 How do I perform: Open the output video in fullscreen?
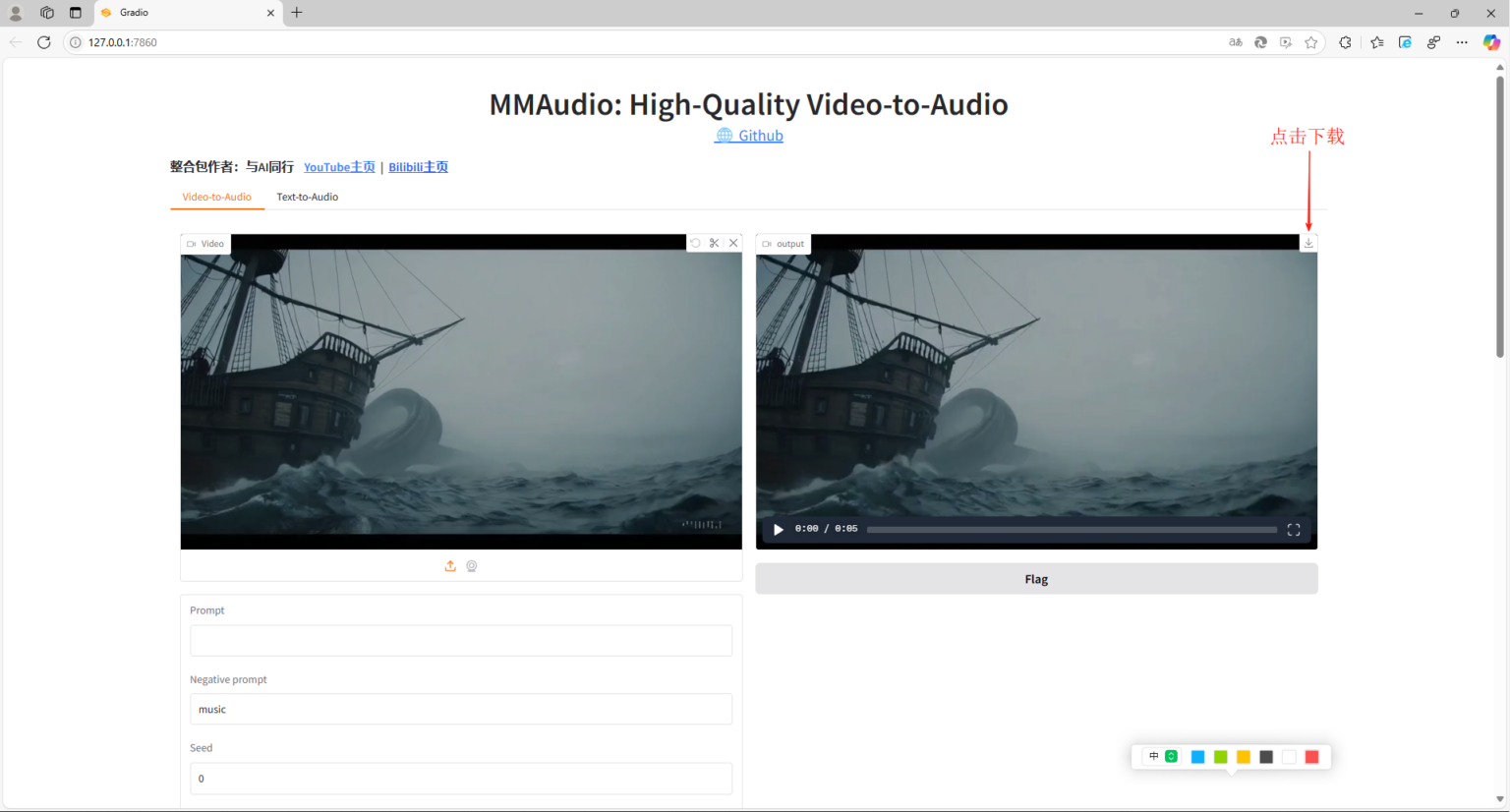(x=1294, y=530)
